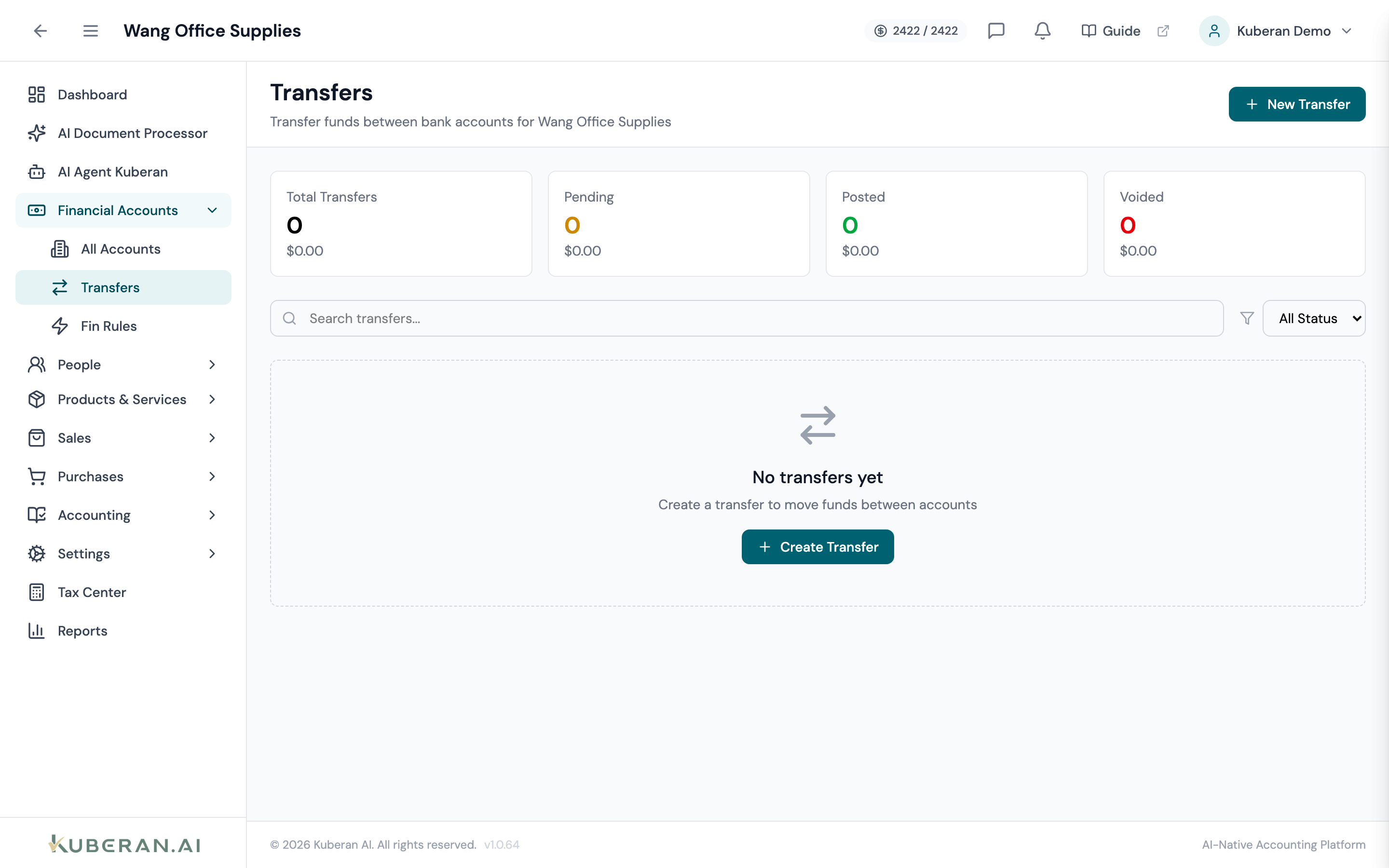Click the Wang Office Supplies title
1389x868 pixels.
pos(212,31)
